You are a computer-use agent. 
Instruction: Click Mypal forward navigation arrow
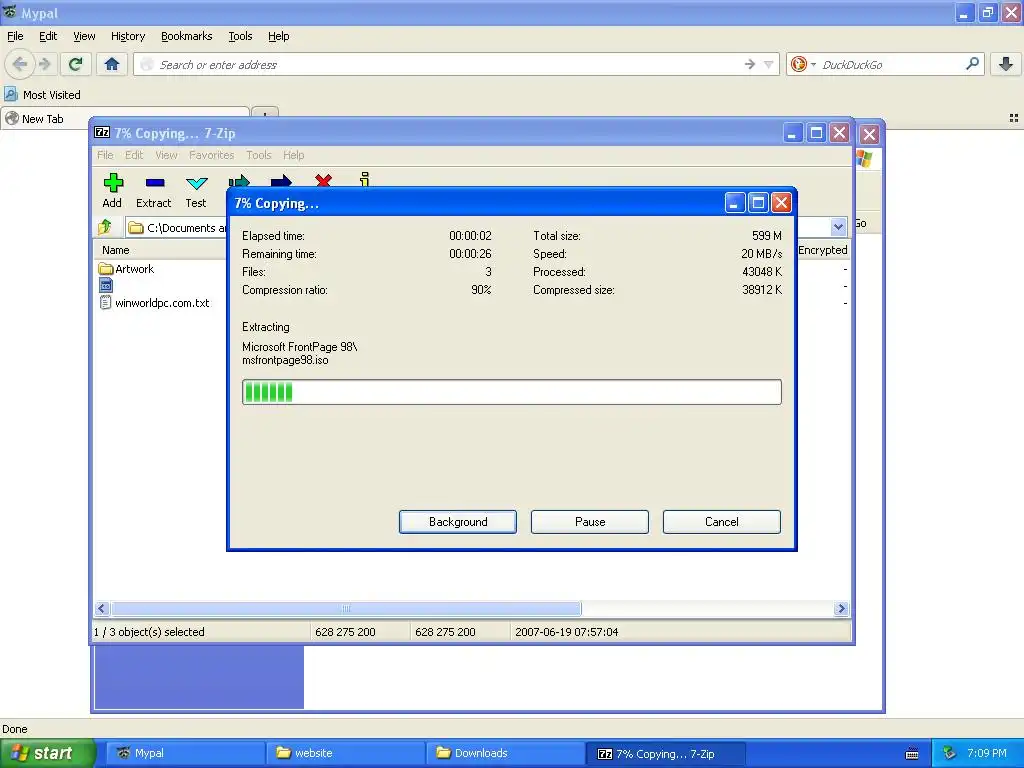click(x=44, y=64)
